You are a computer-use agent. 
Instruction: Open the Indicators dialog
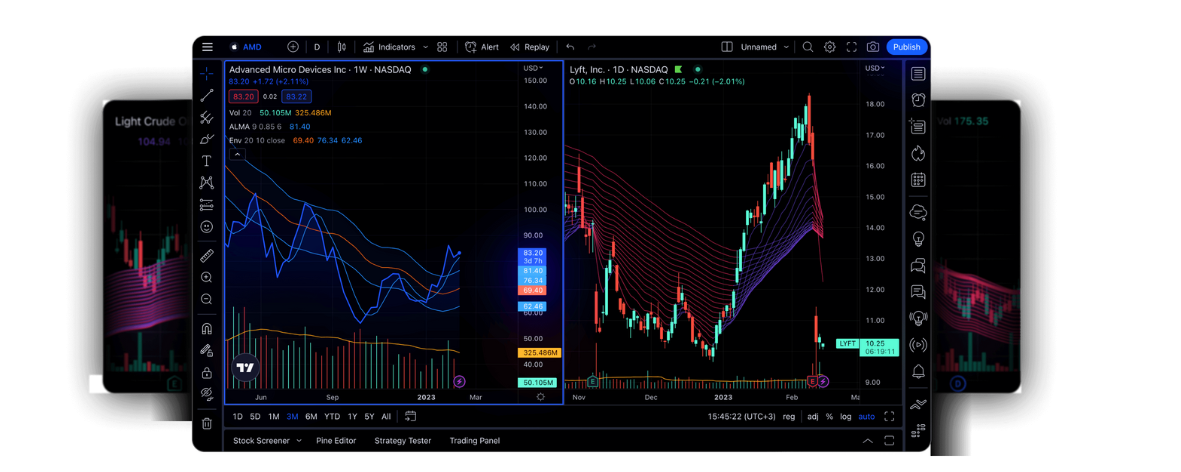389,47
